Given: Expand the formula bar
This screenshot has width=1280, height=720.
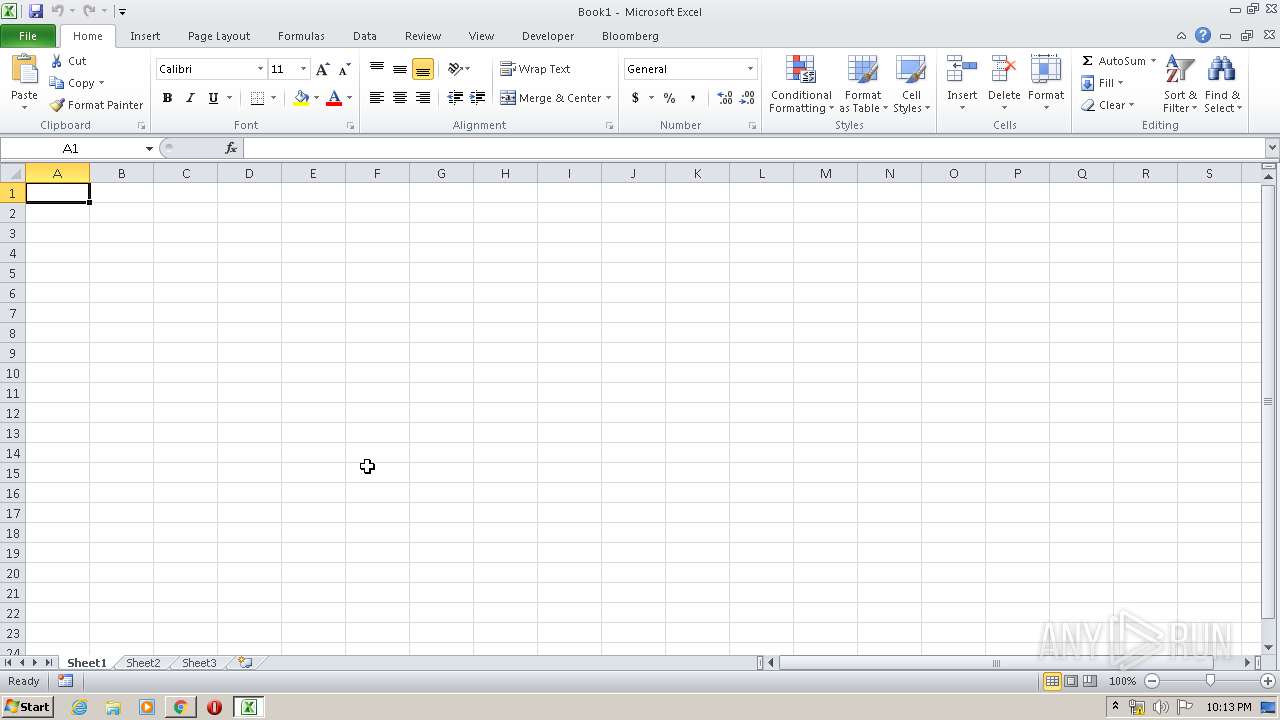Looking at the screenshot, I should (x=1271, y=148).
